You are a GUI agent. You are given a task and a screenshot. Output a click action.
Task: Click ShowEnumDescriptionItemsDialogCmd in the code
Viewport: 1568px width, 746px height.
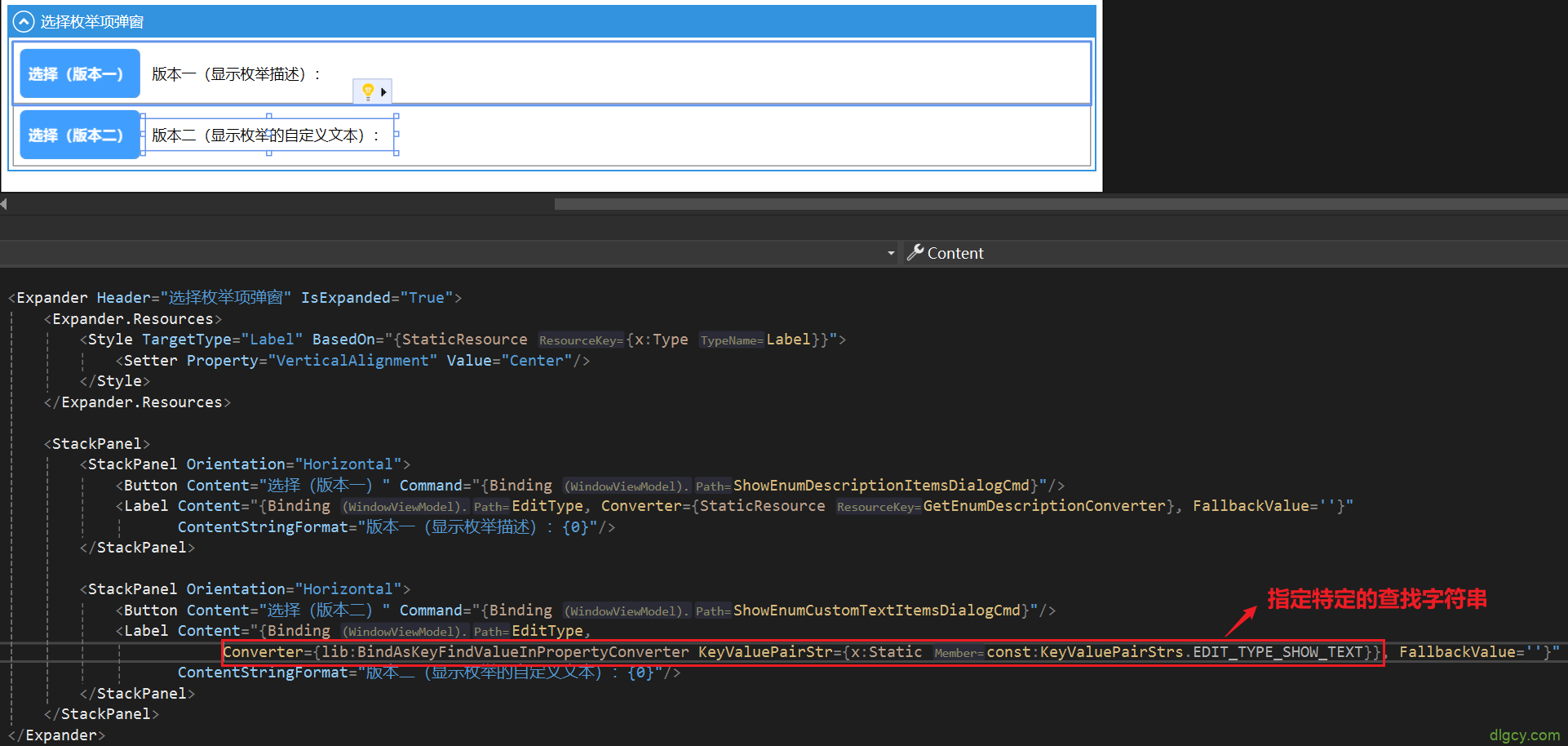[x=881, y=486]
